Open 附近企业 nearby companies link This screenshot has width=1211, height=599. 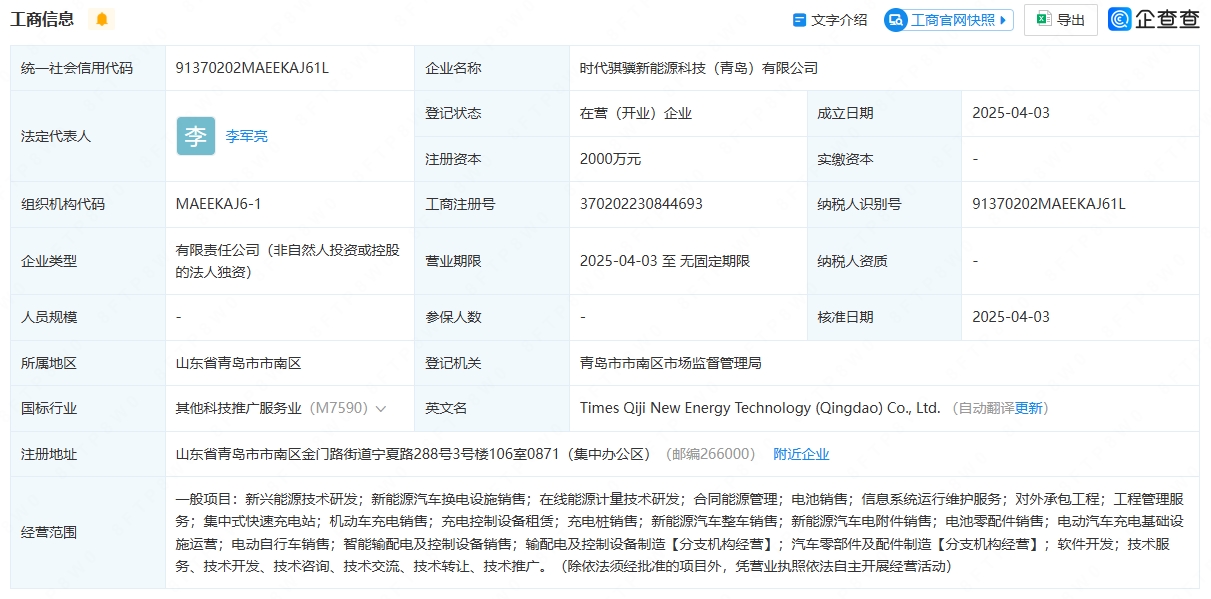point(801,454)
